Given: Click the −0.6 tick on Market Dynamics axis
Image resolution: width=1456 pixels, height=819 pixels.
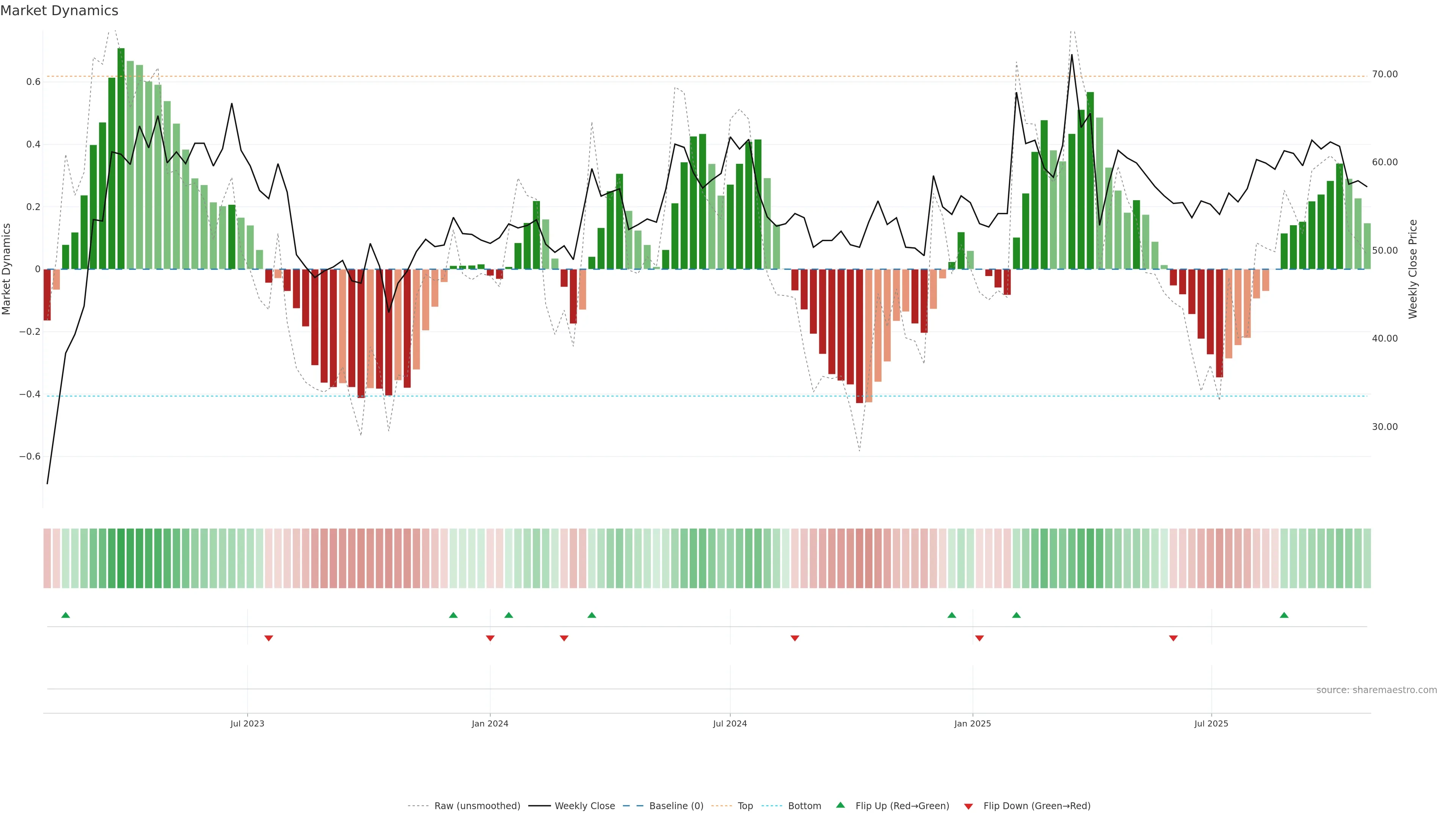Looking at the screenshot, I should pyautogui.click(x=30, y=456).
